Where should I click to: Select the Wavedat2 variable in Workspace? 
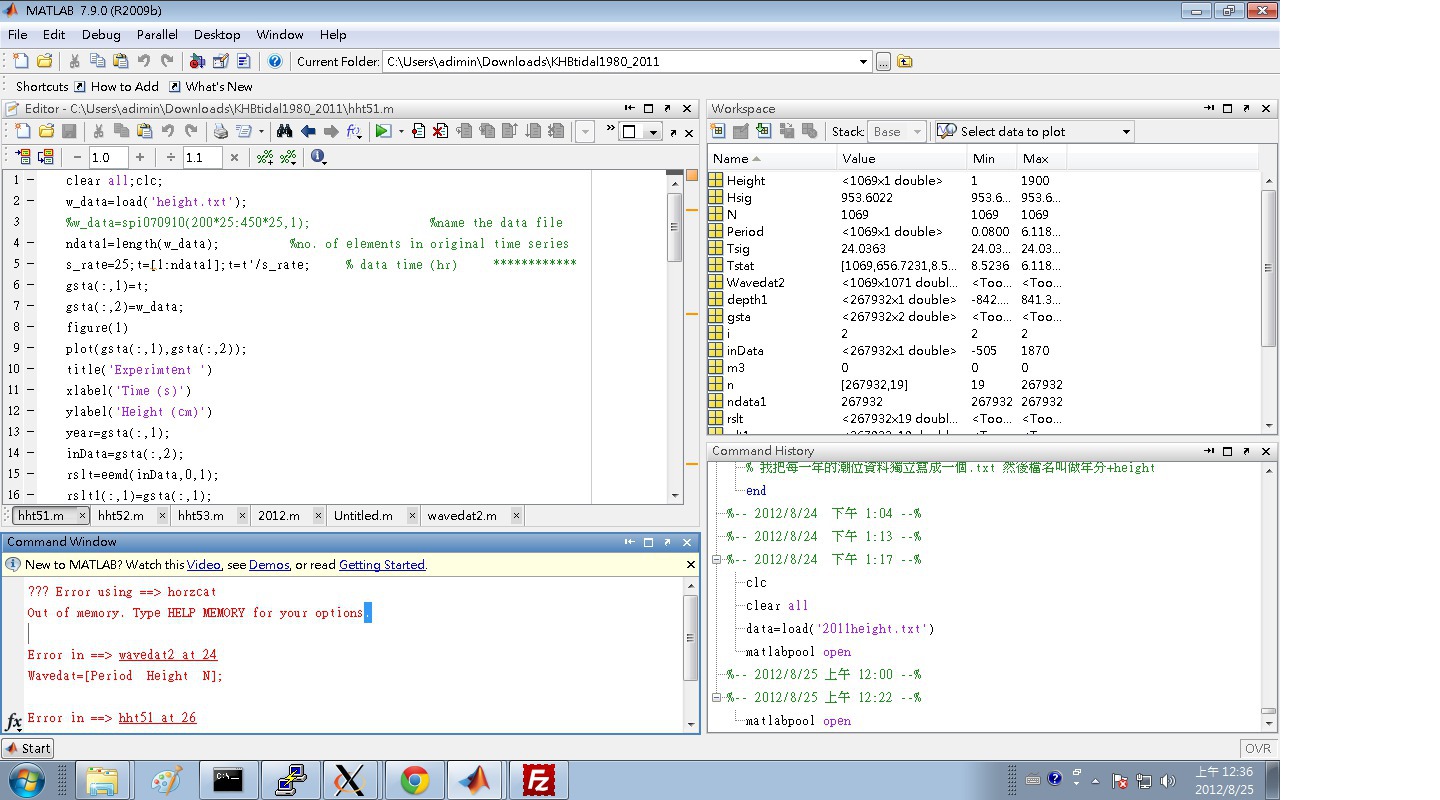[755, 283]
